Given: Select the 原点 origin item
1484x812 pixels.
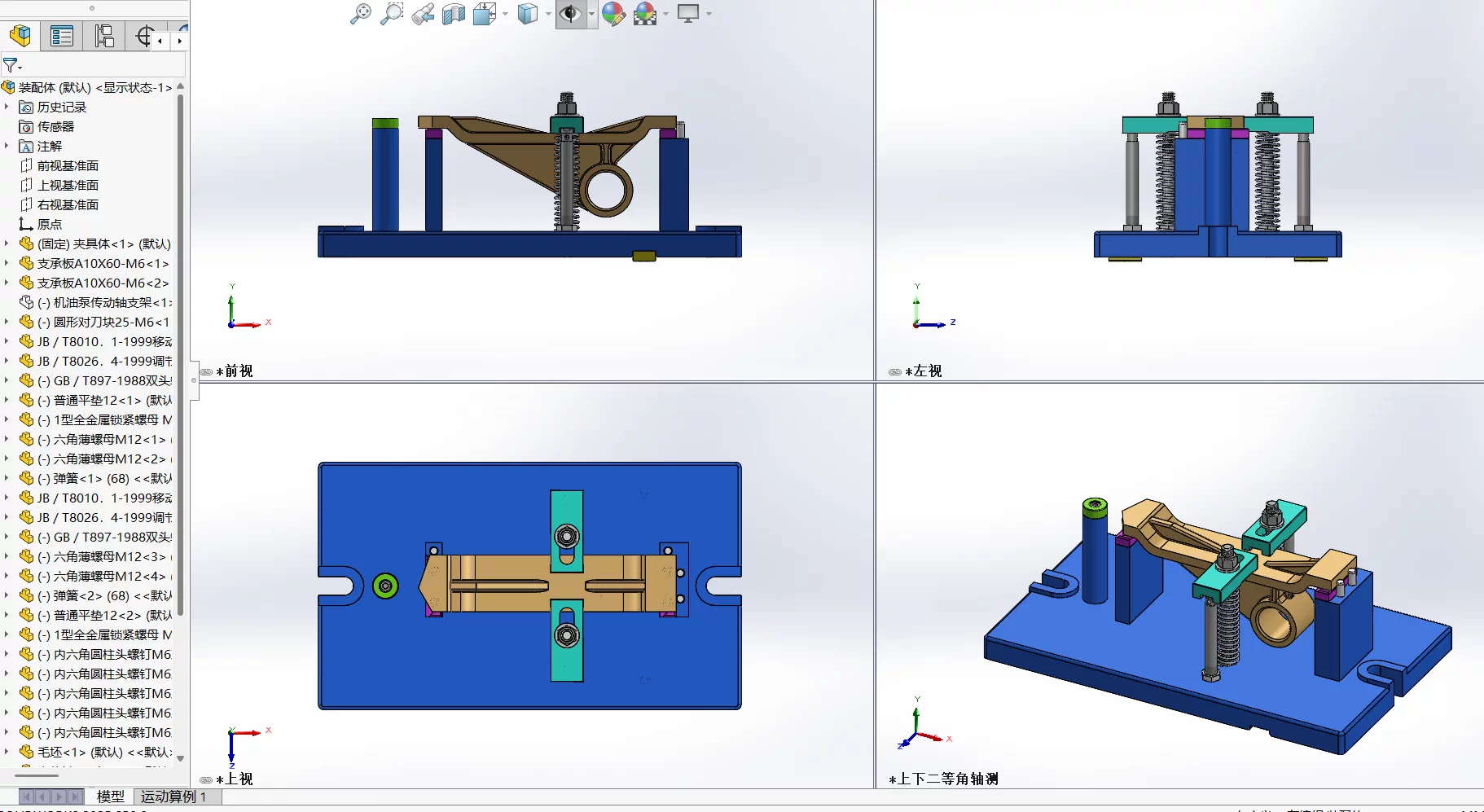Looking at the screenshot, I should coord(49,224).
